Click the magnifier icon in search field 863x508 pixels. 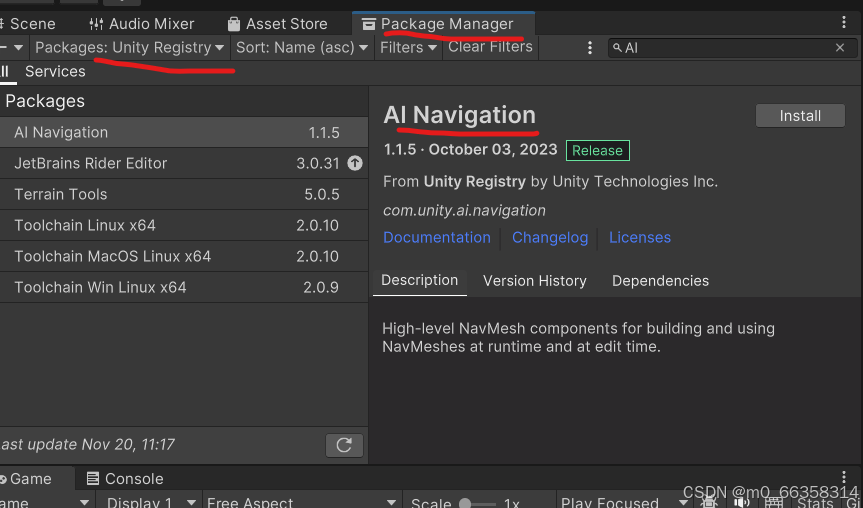click(618, 47)
